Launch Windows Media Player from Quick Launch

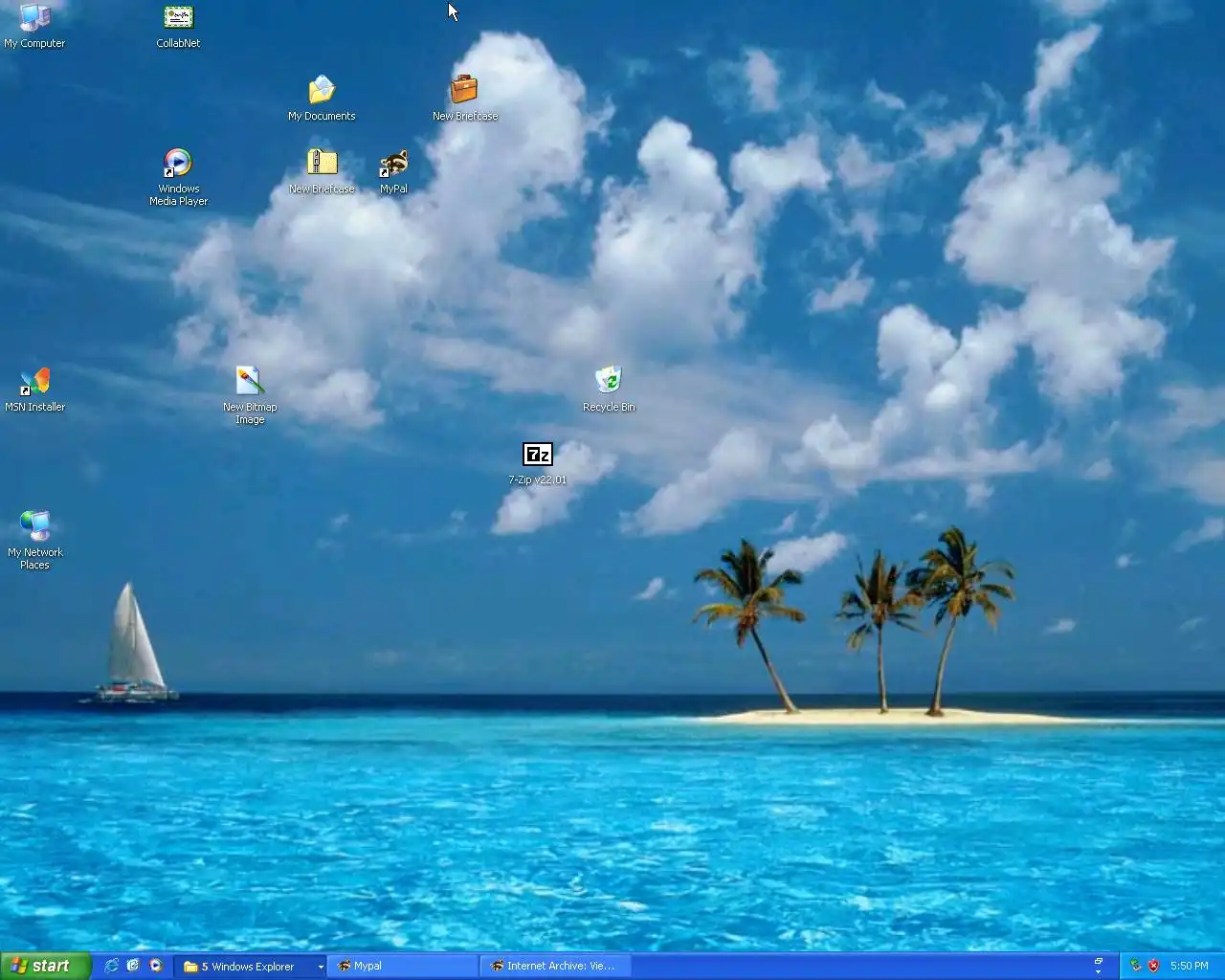(x=155, y=966)
